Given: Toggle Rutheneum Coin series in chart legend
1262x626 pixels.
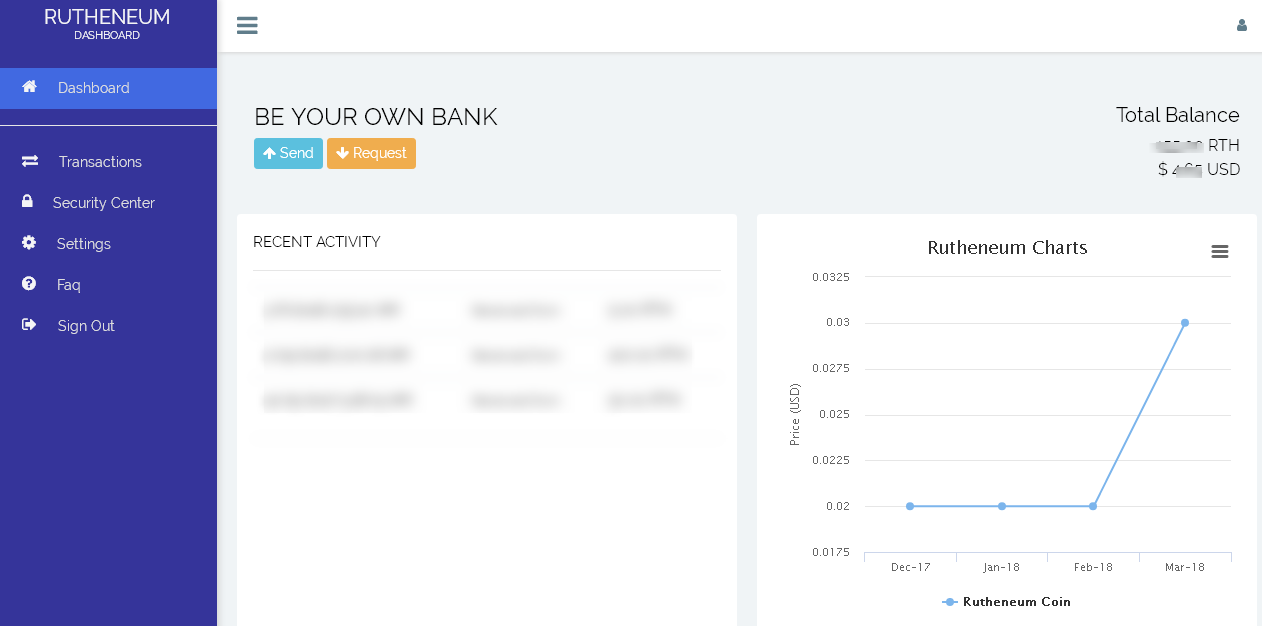Looking at the screenshot, I should 1007,602.
